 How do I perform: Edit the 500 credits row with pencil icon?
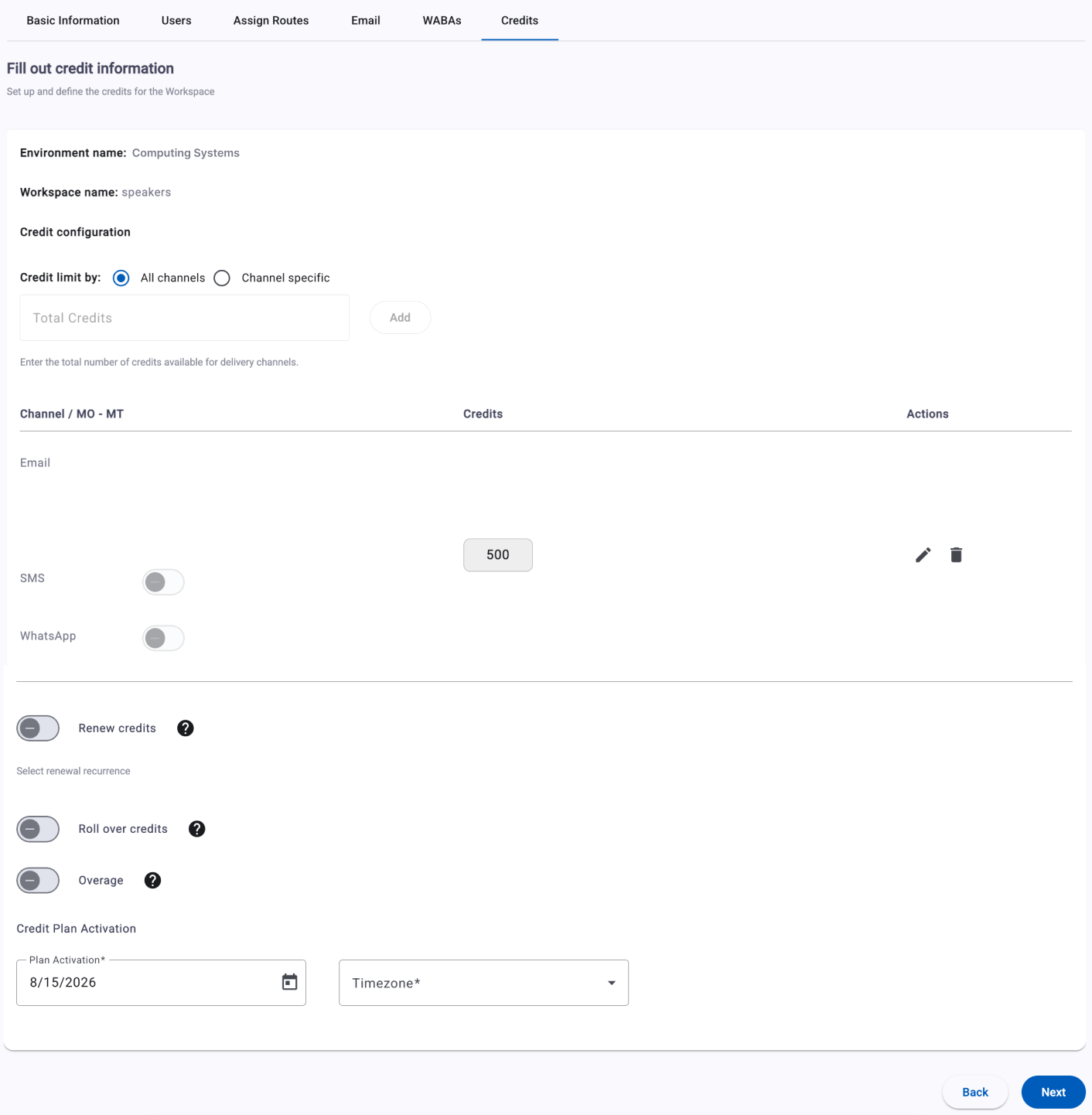tap(923, 555)
